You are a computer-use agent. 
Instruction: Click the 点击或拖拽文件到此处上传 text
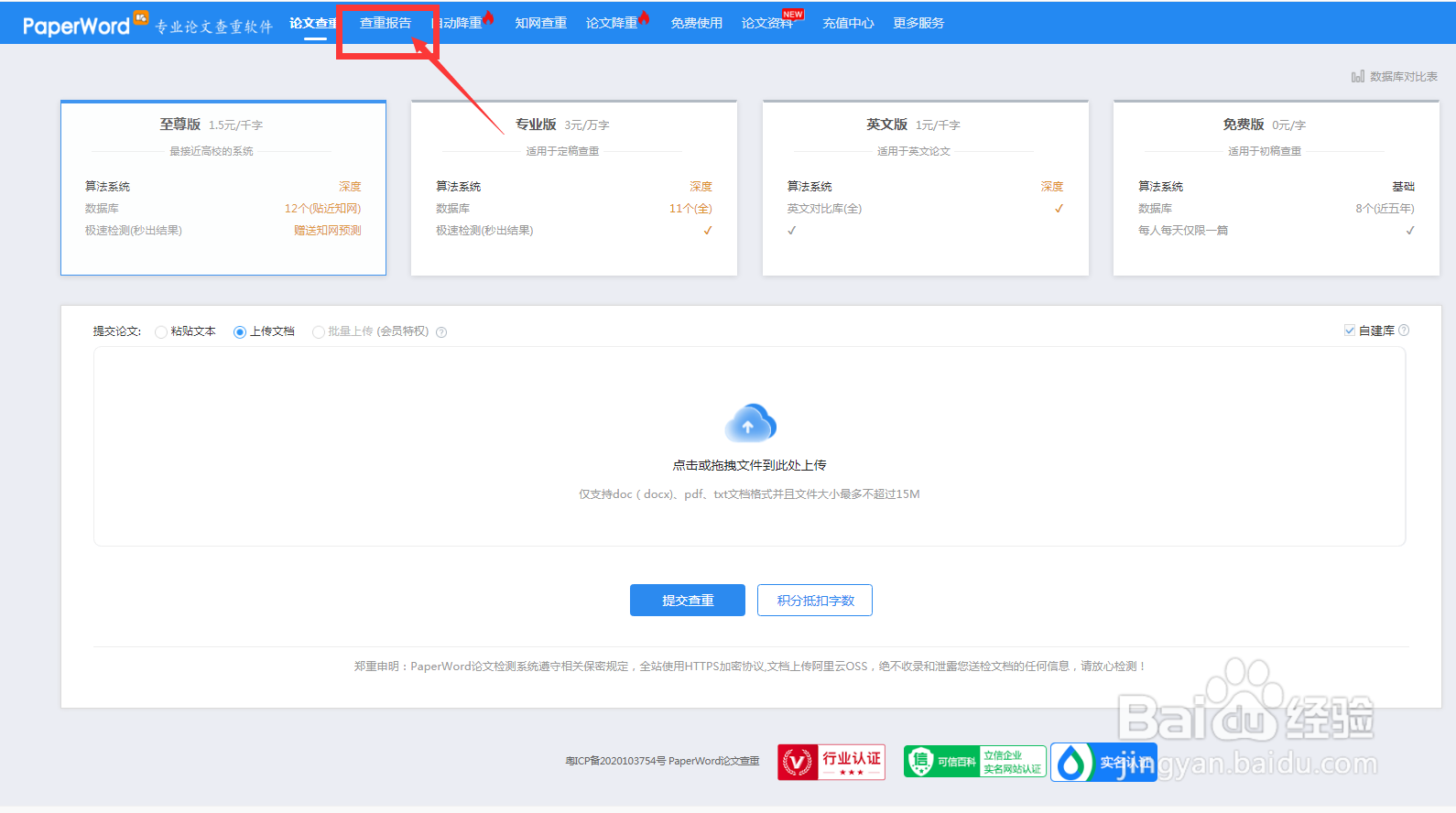(749, 465)
